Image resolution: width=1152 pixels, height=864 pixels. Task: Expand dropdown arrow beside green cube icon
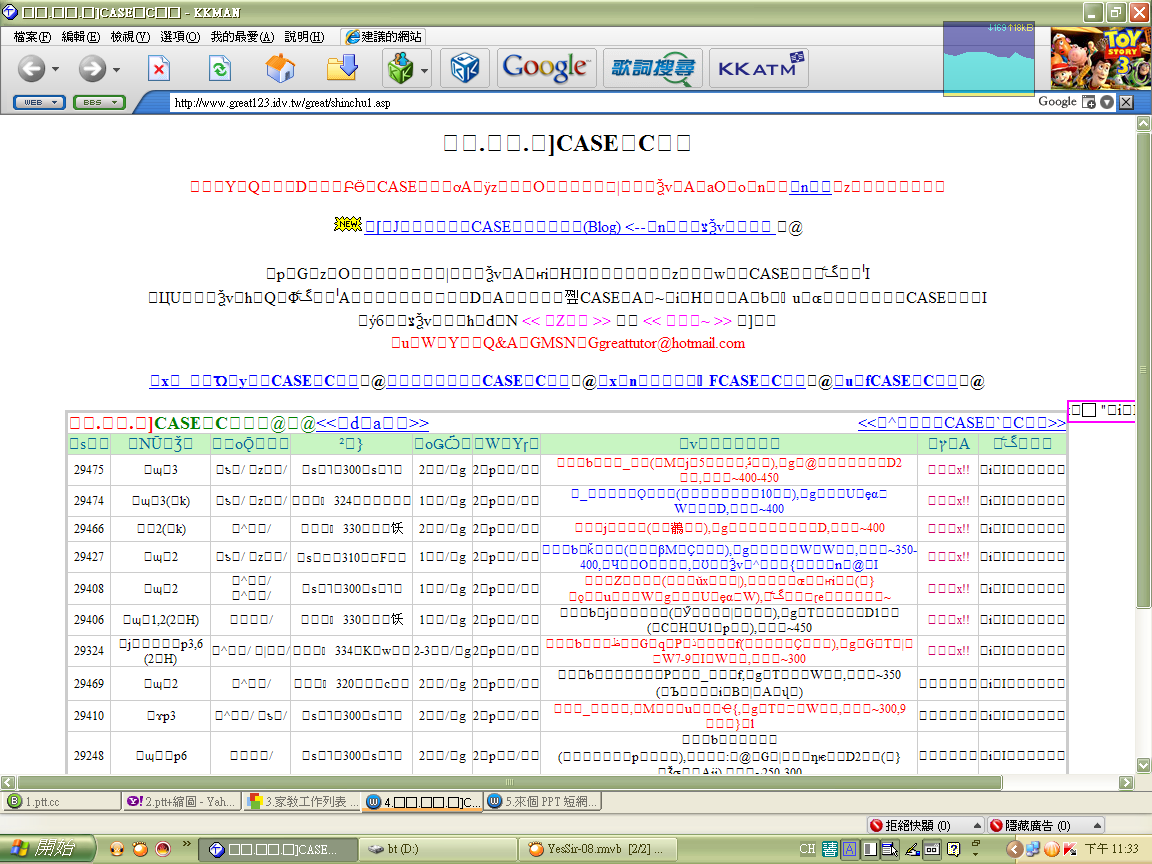(425, 70)
